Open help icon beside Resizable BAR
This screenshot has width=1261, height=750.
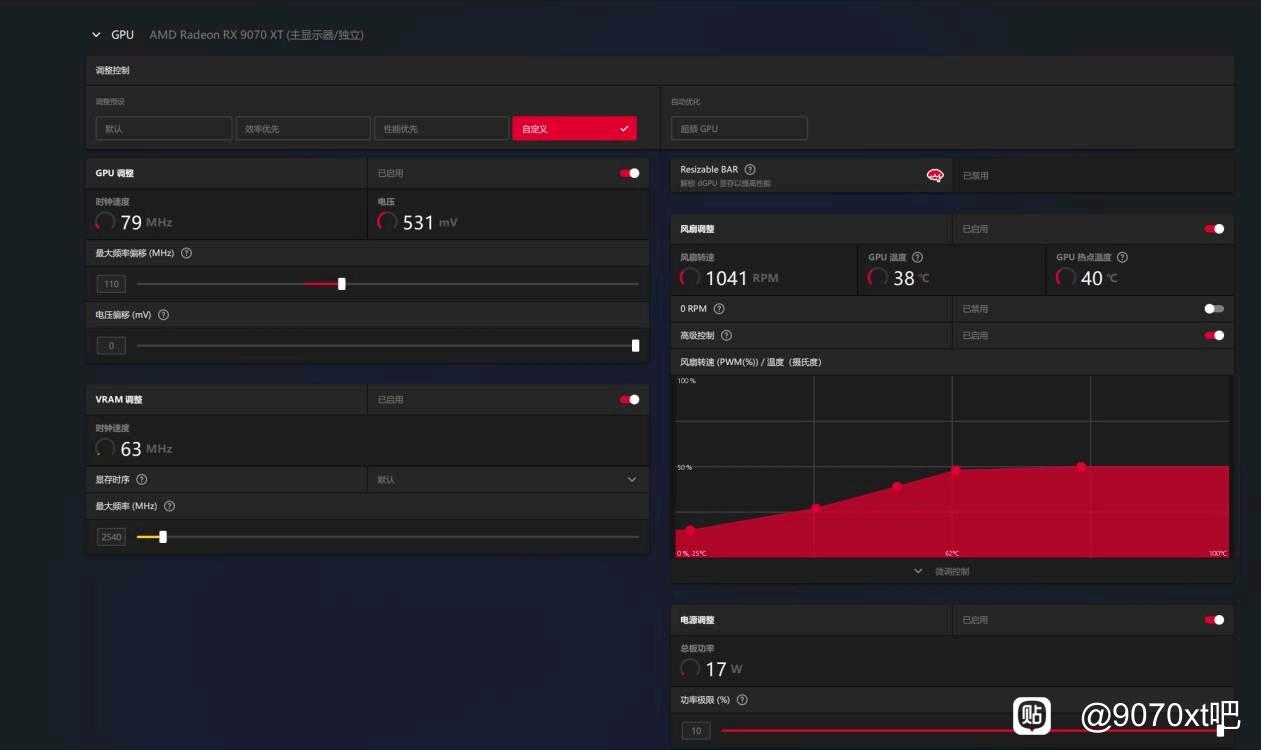tap(750, 169)
